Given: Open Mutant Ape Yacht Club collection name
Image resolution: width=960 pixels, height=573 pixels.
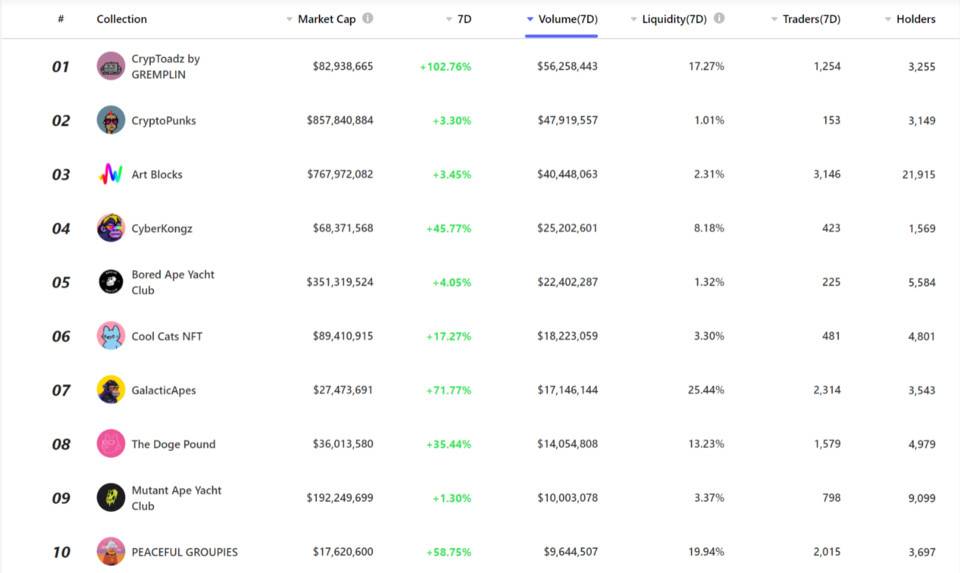Looking at the screenshot, I should (x=176, y=498).
